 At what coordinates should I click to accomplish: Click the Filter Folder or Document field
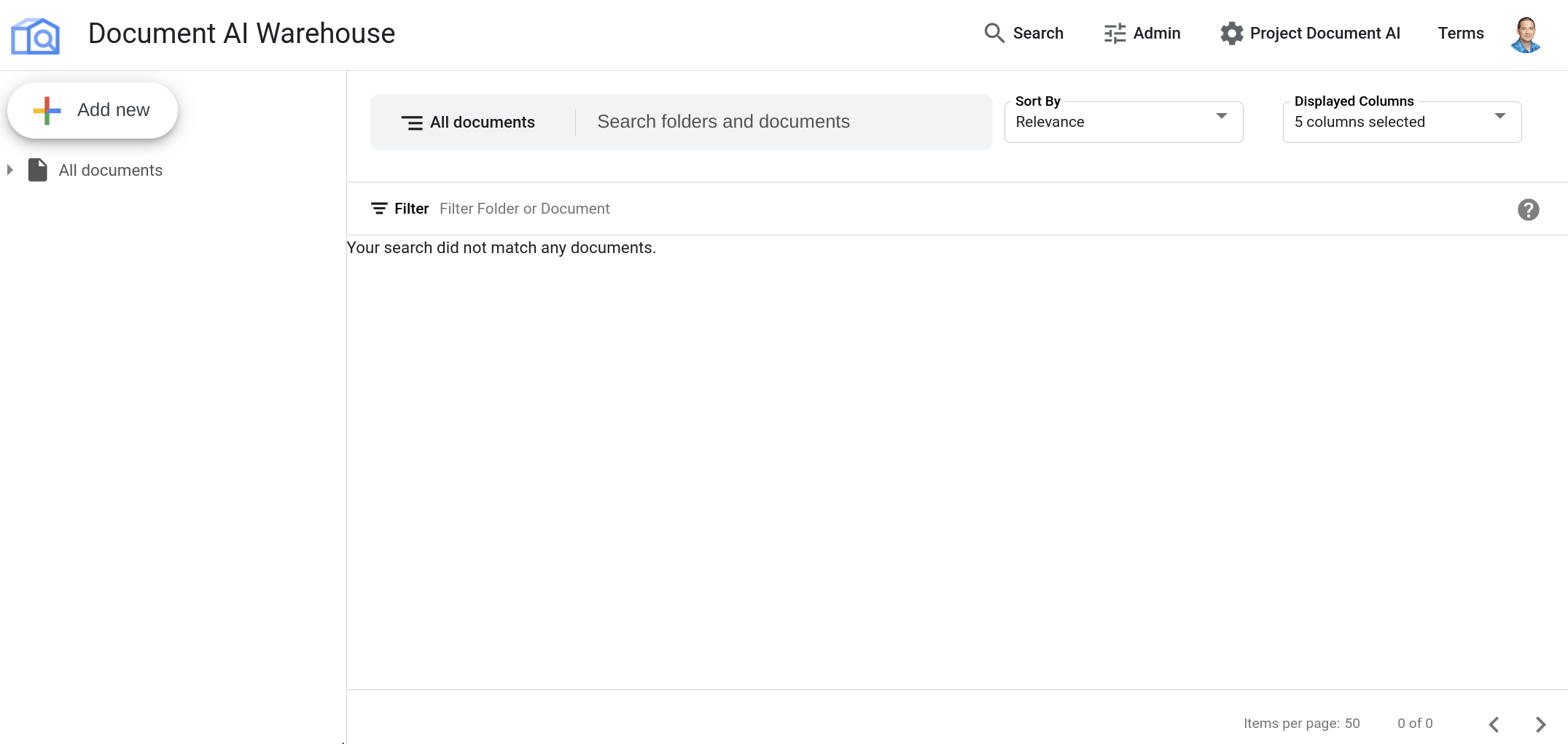(524, 209)
